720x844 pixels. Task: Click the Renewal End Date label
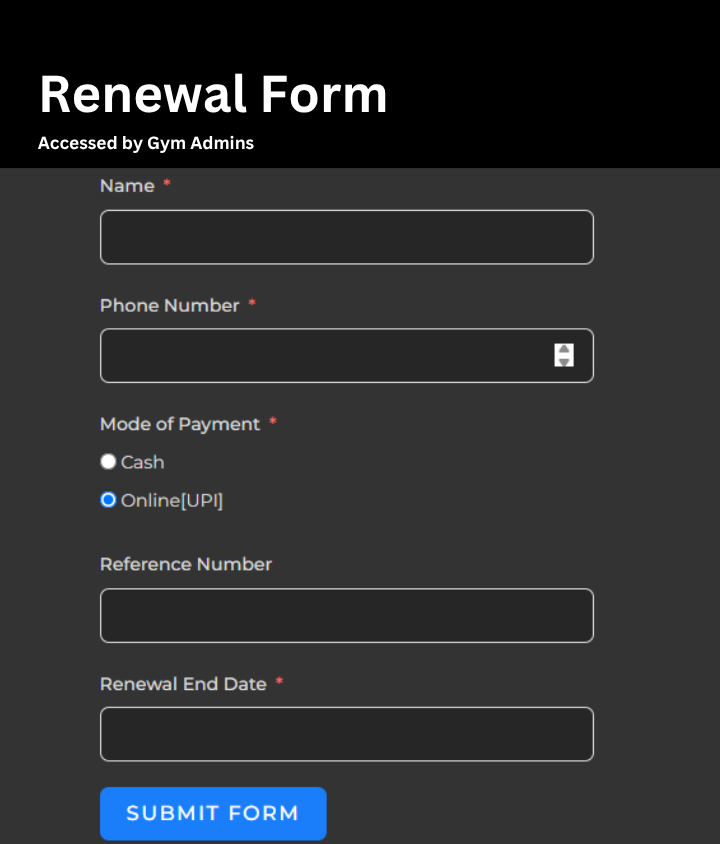coord(183,684)
